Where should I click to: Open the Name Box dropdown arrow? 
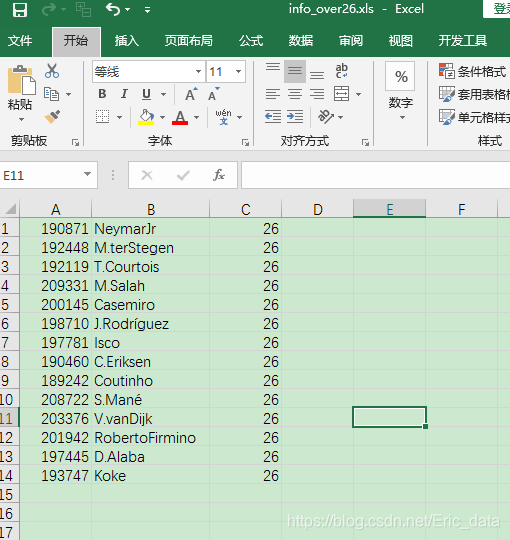point(88,175)
